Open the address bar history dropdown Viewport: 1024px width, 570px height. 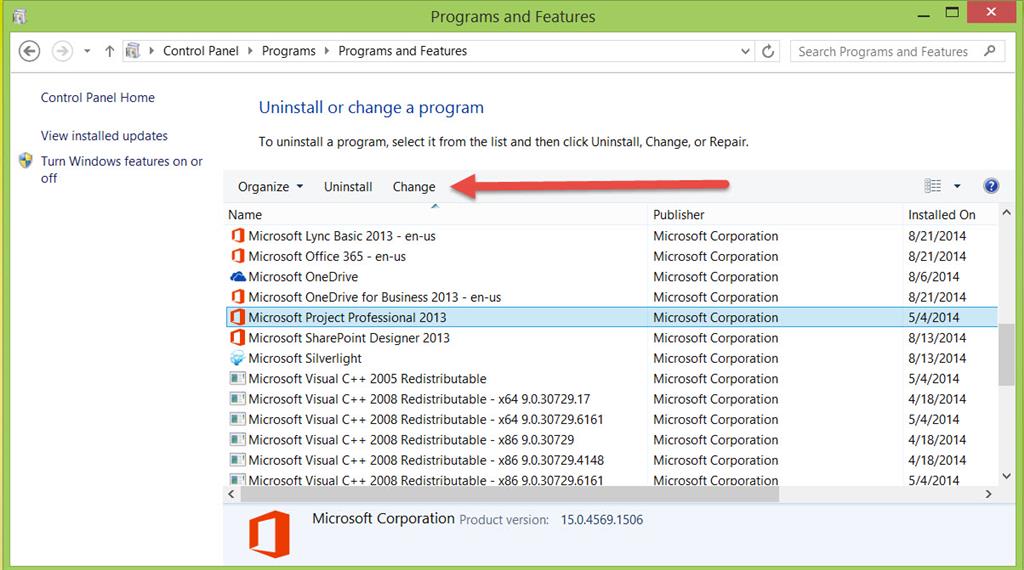(x=745, y=51)
